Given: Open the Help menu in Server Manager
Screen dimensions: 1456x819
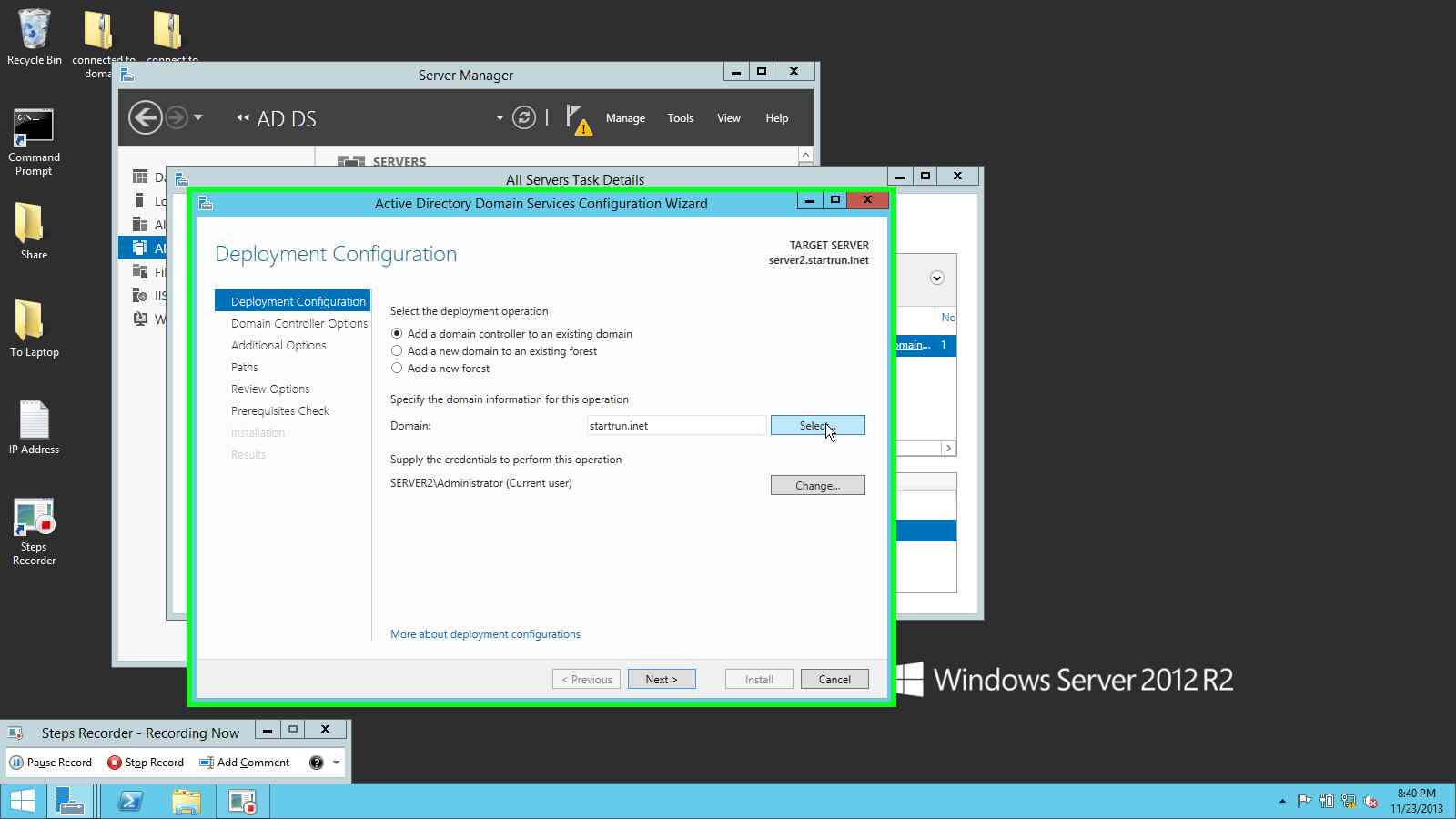Looking at the screenshot, I should (x=777, y=118).
